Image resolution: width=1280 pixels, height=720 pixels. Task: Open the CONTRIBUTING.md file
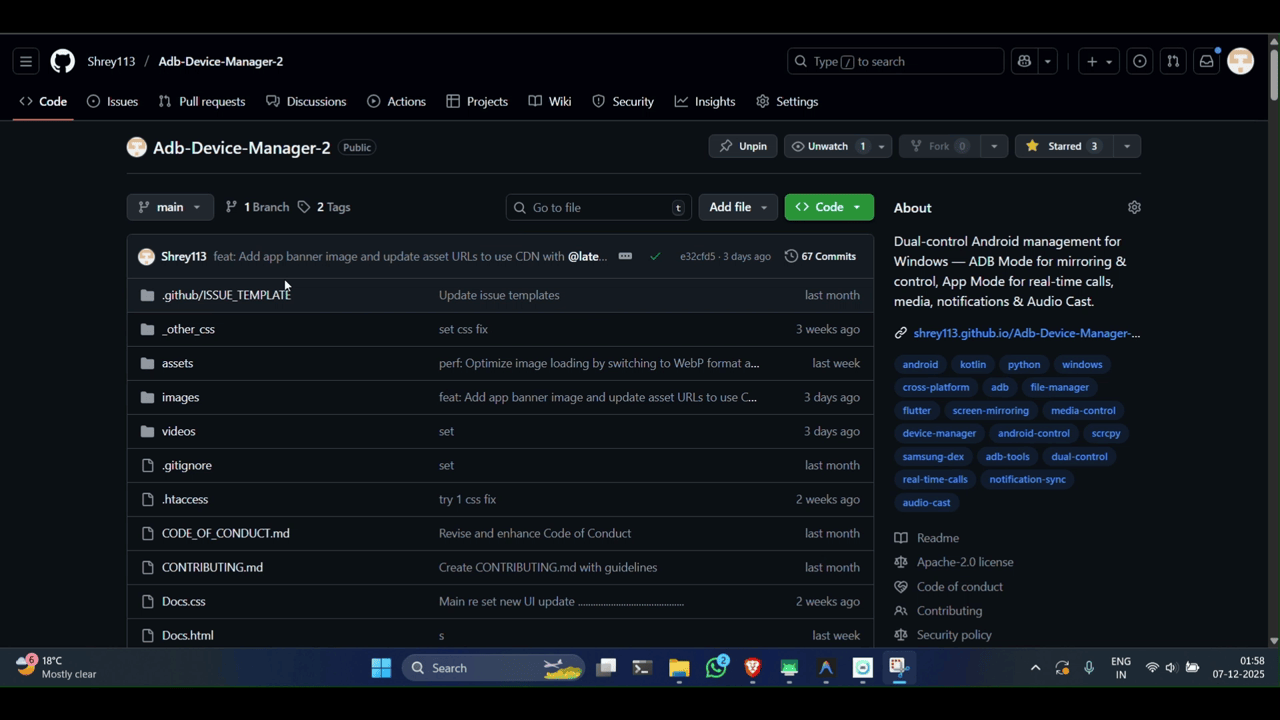212,567
